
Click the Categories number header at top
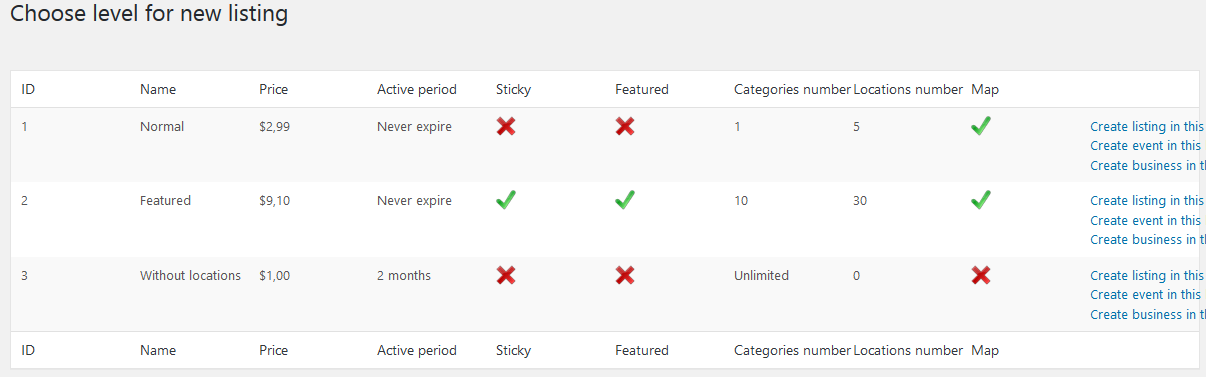pos(792,90)
